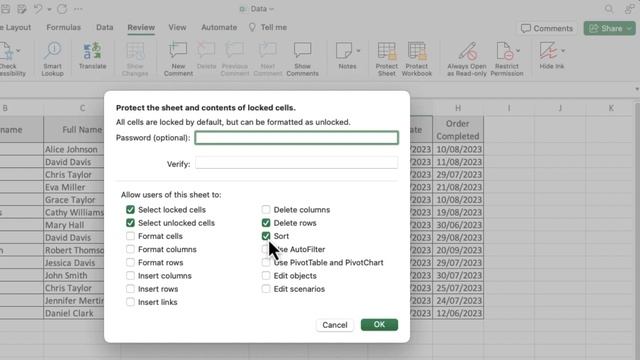640x360 pixels.
Task: Open the Page Layout tab
Action: (16, 27)
